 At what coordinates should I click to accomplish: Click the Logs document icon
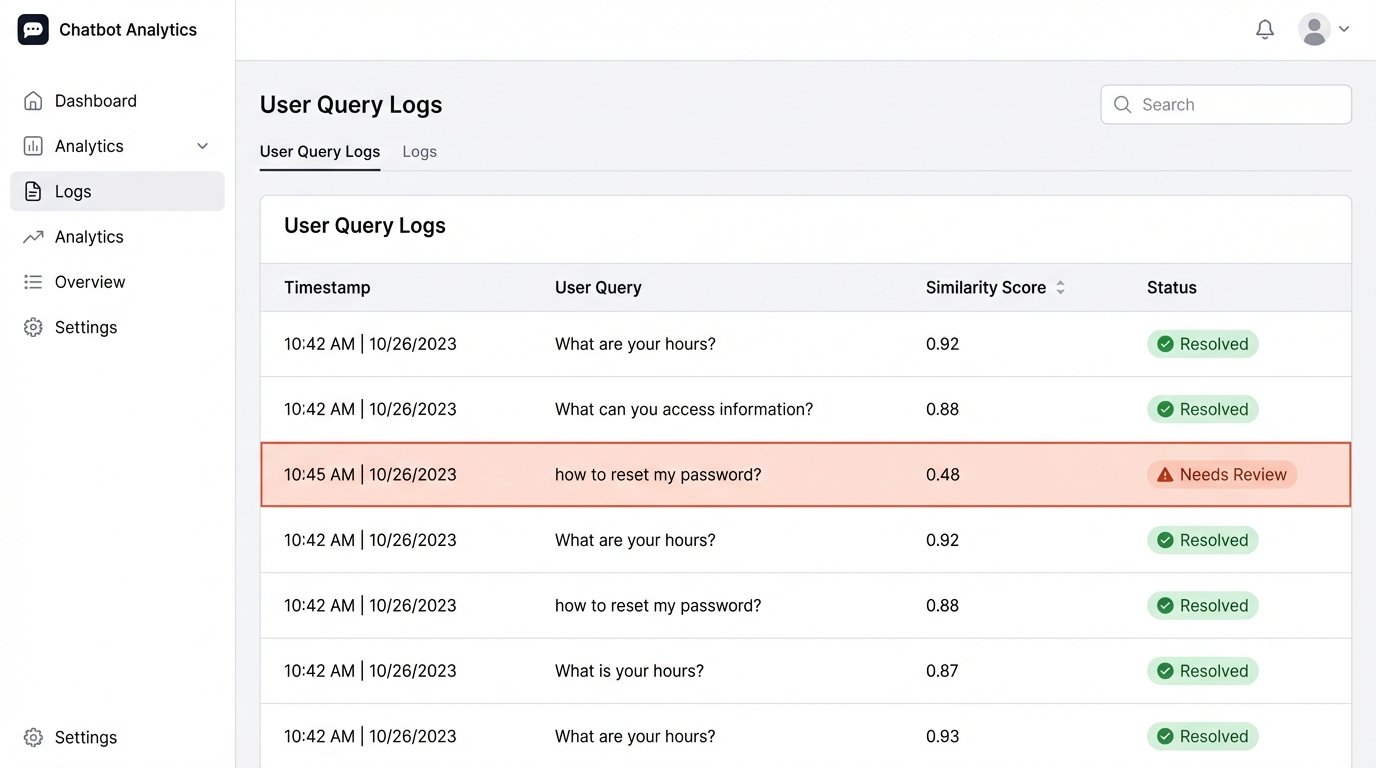click(34, 191)
